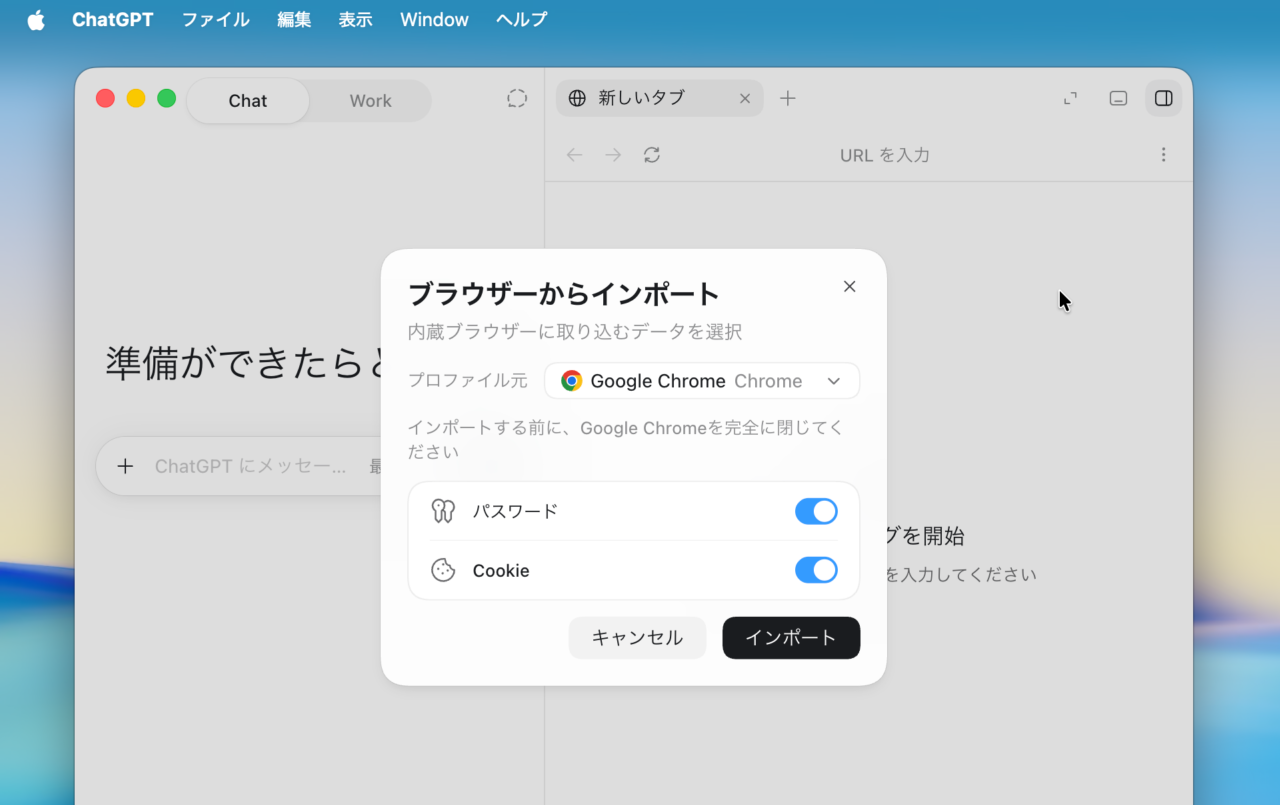Open the browser three-dot options menu
The height and width of the screenshot is (805, 1280).
click(x=1163, y=155)
